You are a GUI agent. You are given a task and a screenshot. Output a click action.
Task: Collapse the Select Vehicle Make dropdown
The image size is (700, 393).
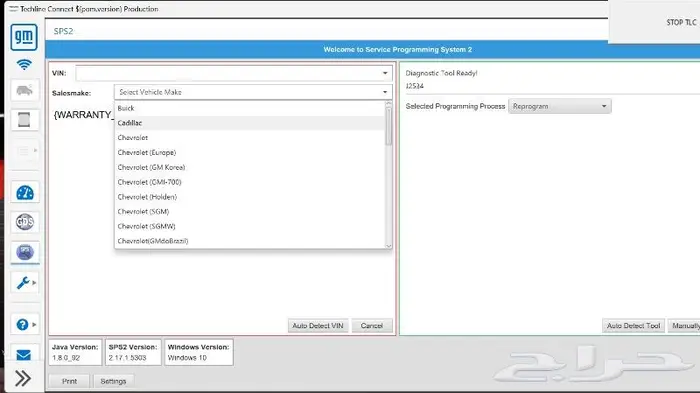(x=385, y=92)
